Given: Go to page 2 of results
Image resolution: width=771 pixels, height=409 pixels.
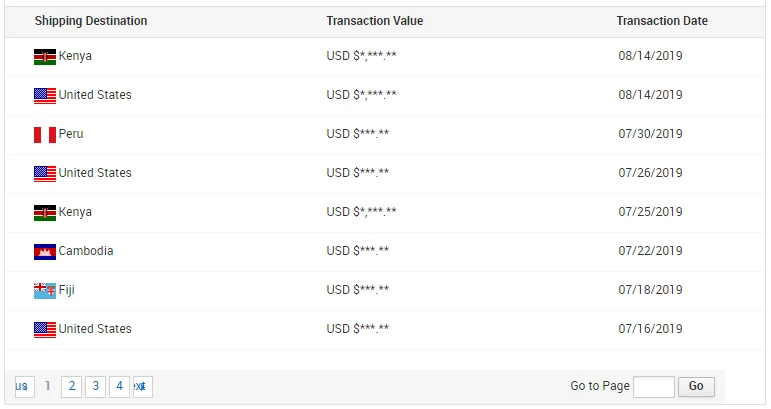Looking at the screenshot, I should [71, 386].
